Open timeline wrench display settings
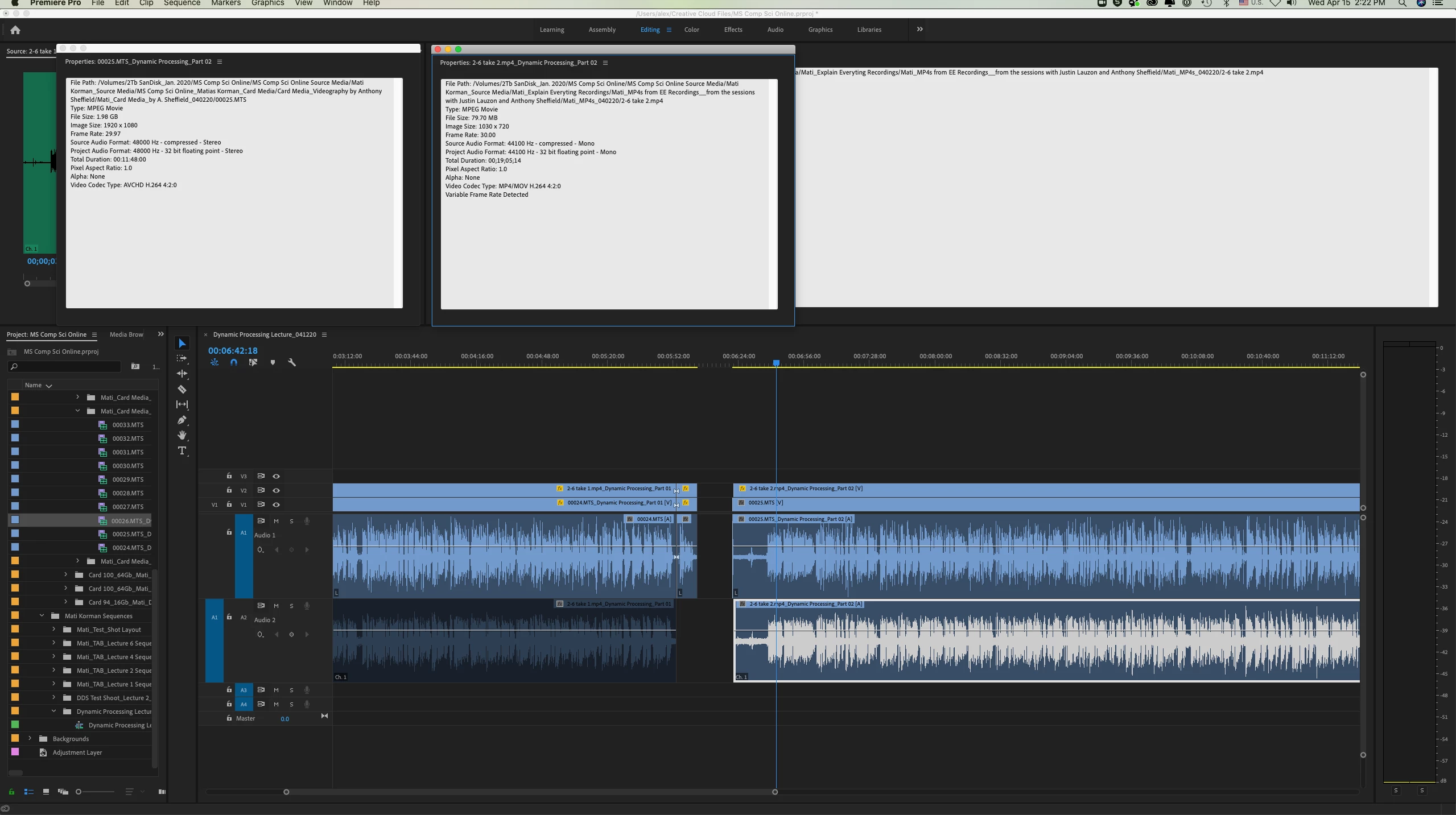The width and height of the screenshot is (1456, 815). tap(292, 362)
